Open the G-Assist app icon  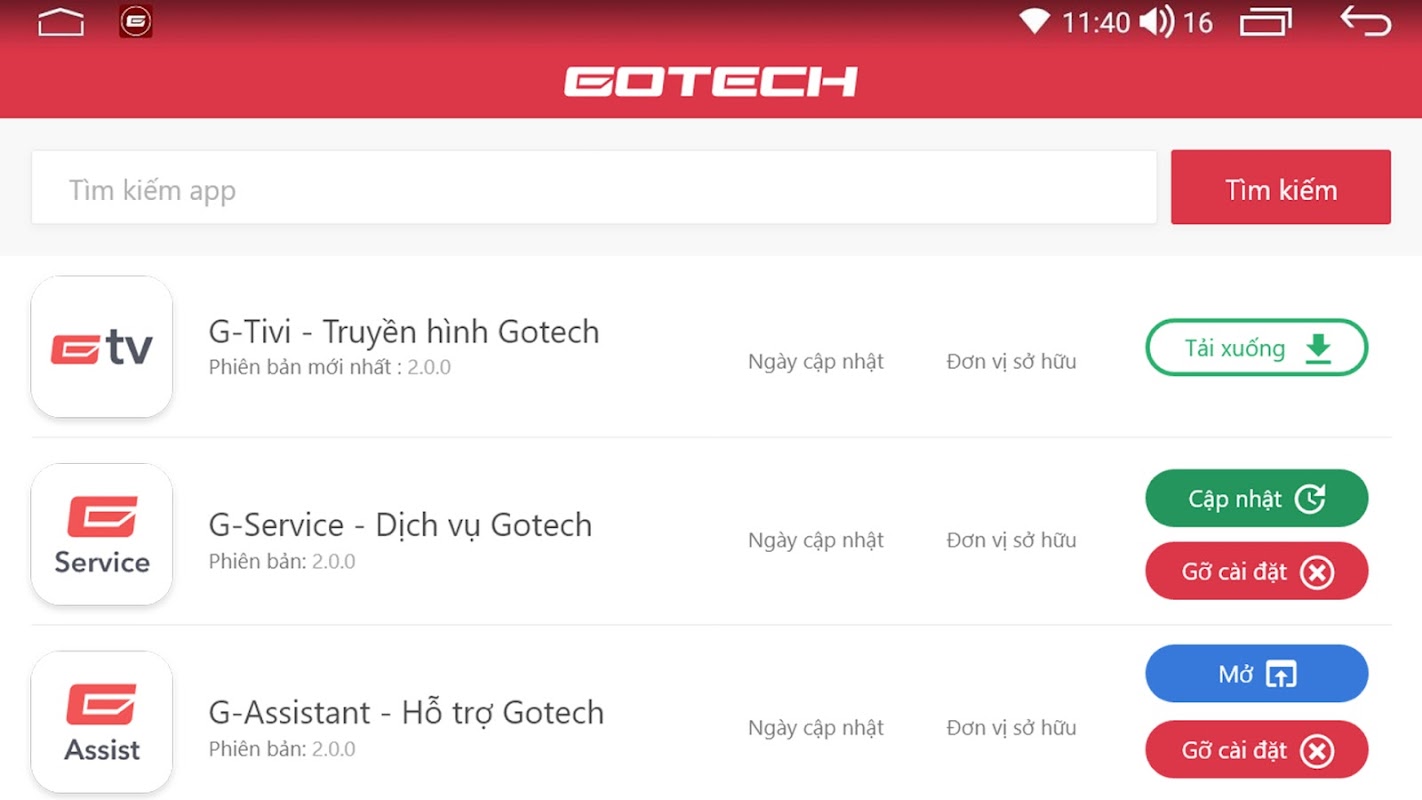tap(102, 722)
